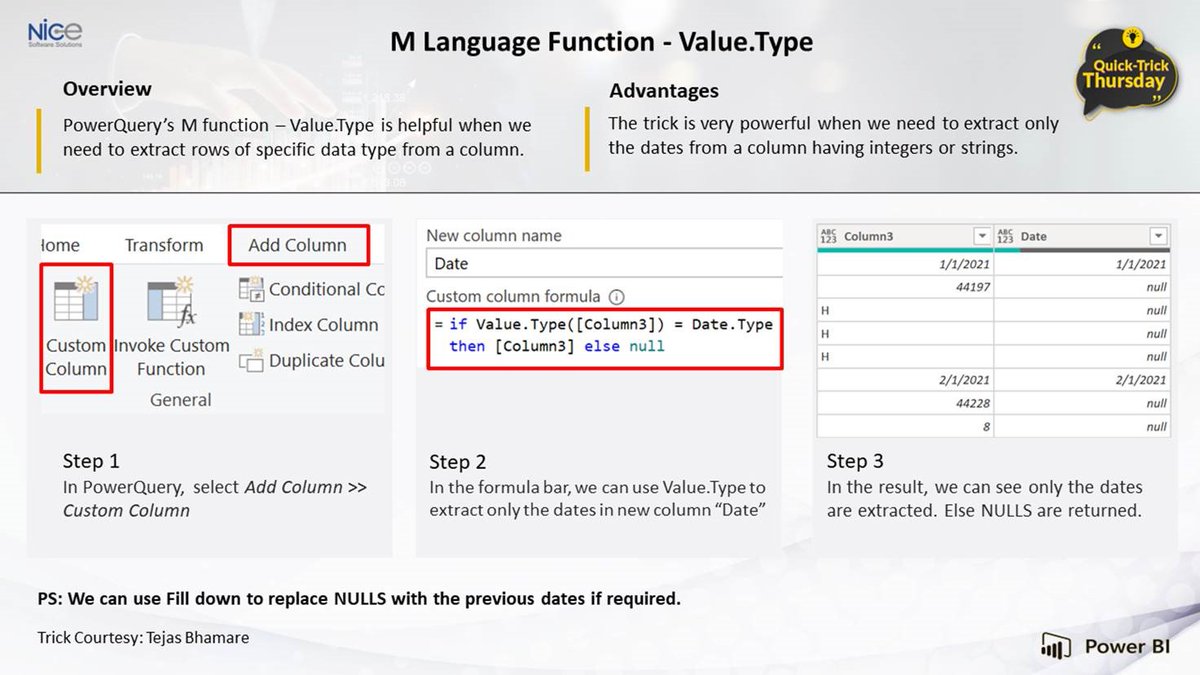The width and height of the screenshot is (1200, 675).
Task: Click inside the New column name field
Action: click(604, 263)
